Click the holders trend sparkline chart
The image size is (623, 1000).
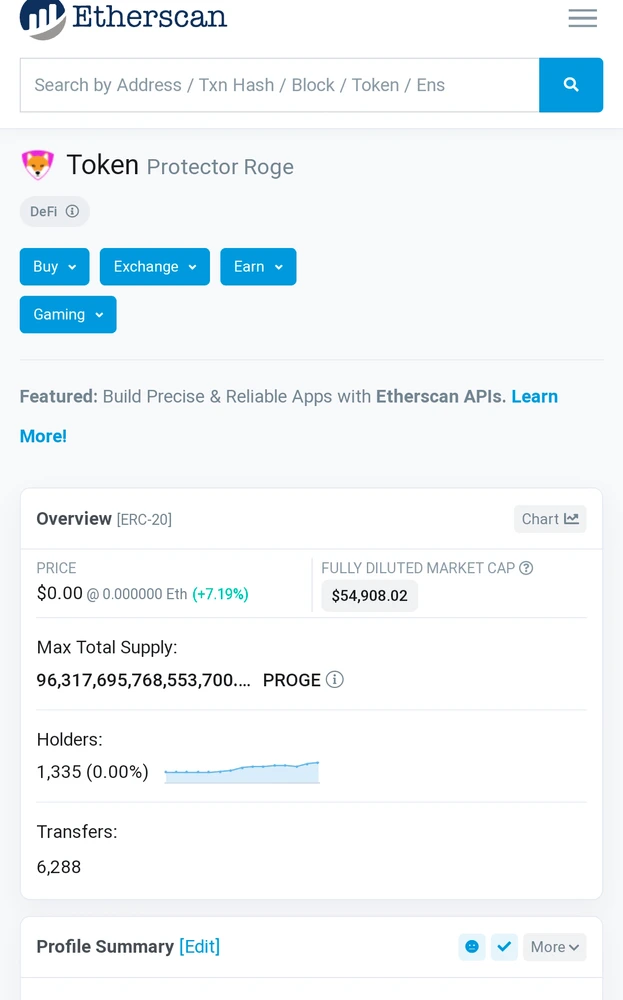[x=242, y=772]
